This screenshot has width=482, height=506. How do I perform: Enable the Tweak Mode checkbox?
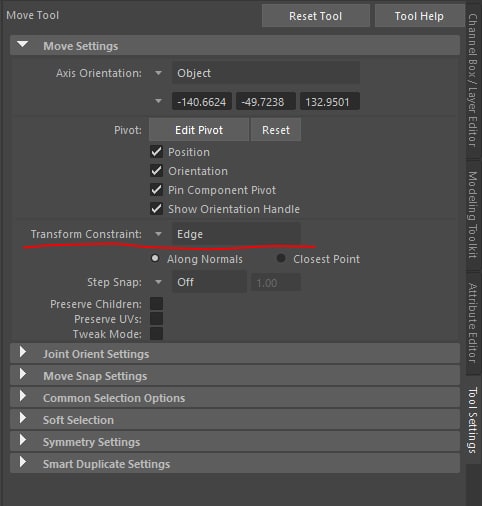pos(156,334)
